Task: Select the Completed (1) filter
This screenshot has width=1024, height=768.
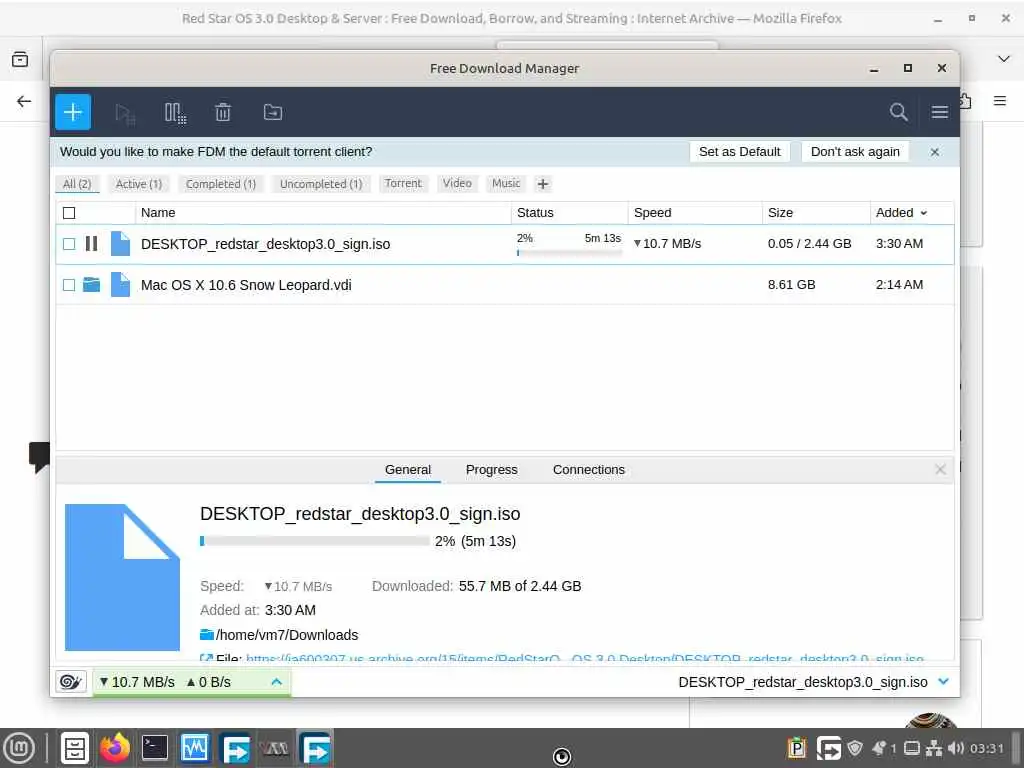Action: [x=221, y=184]
